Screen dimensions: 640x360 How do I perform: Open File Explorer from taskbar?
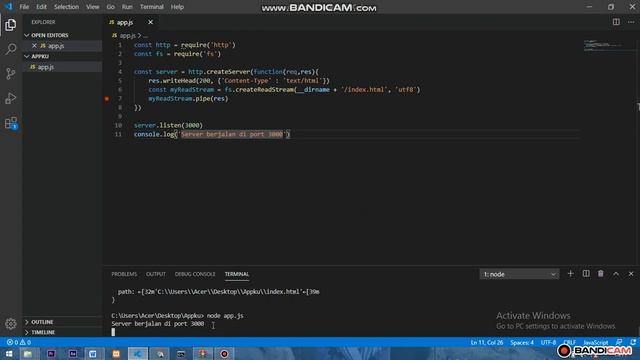pos(28,353)
